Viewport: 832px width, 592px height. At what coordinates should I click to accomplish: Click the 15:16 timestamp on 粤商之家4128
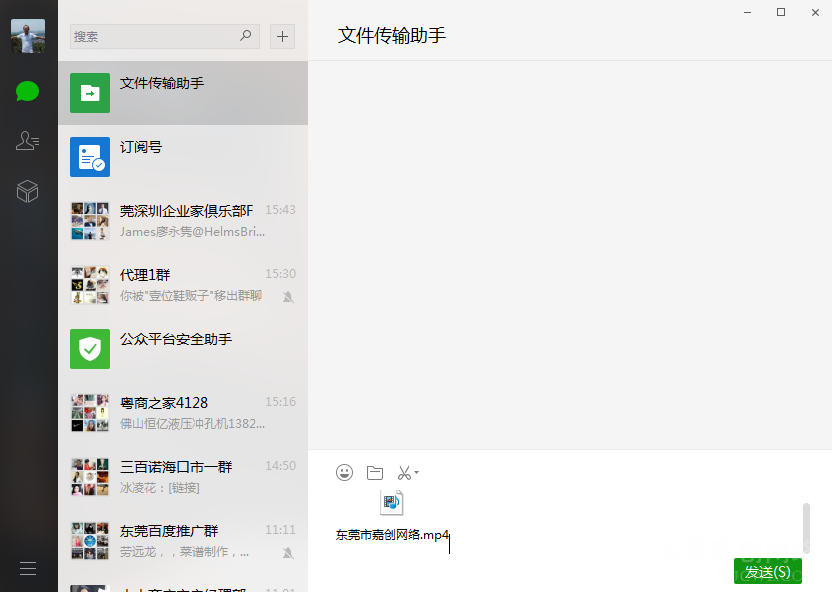point(280,402)
